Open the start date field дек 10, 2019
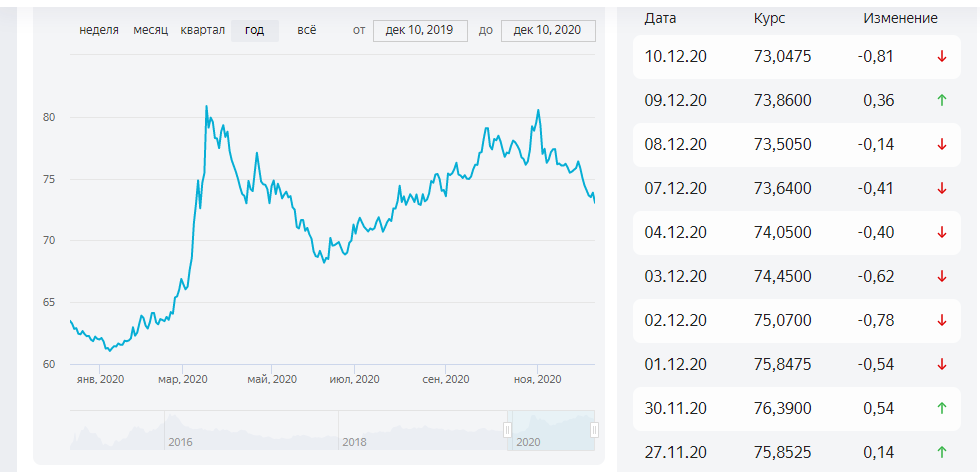The width and height of the screenshot is (980, 472). click(420, 30)
